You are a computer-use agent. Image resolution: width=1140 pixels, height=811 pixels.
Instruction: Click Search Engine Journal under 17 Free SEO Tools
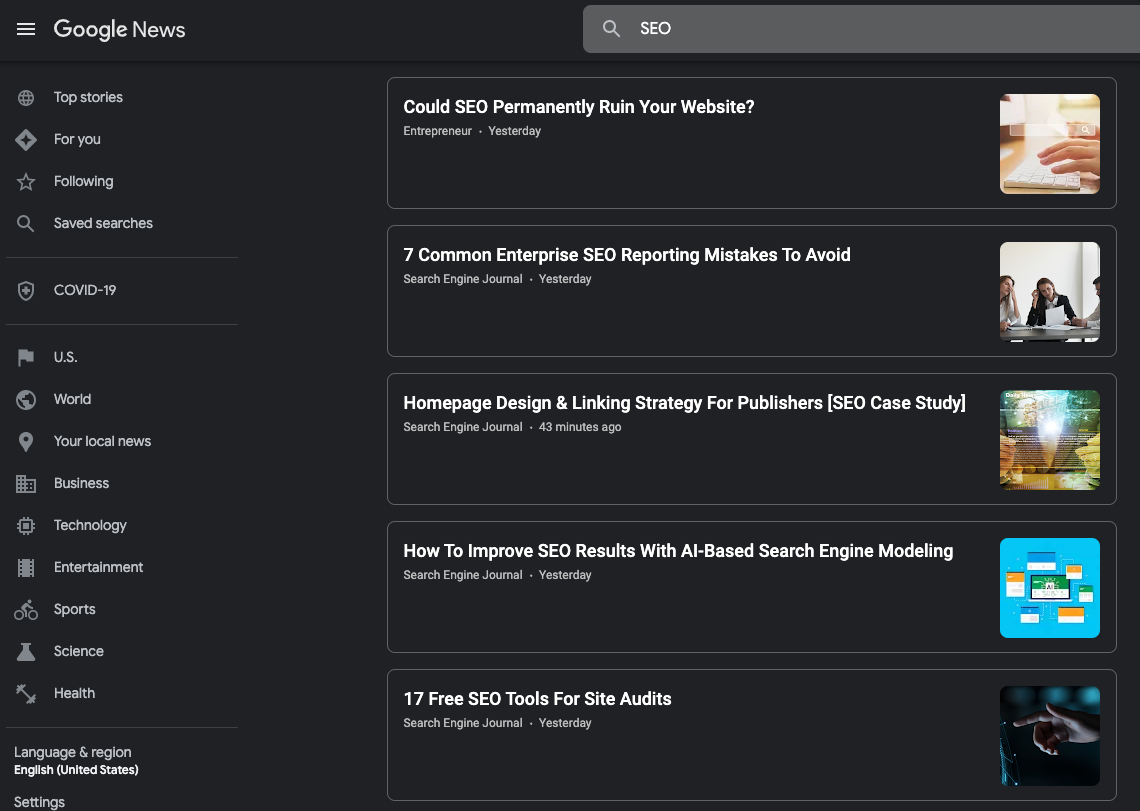463,723
